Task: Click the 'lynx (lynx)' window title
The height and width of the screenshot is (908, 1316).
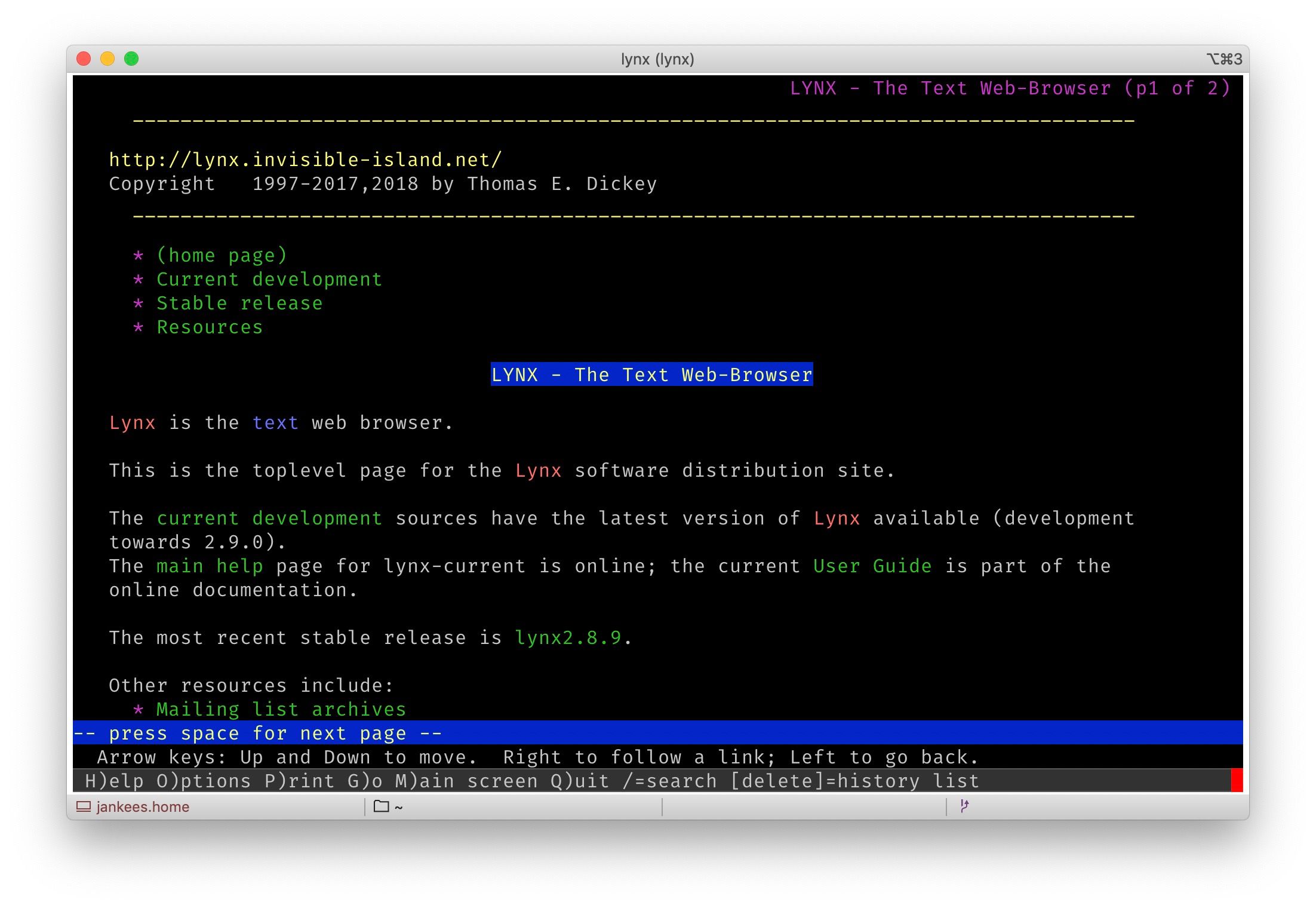Action: 657,59
